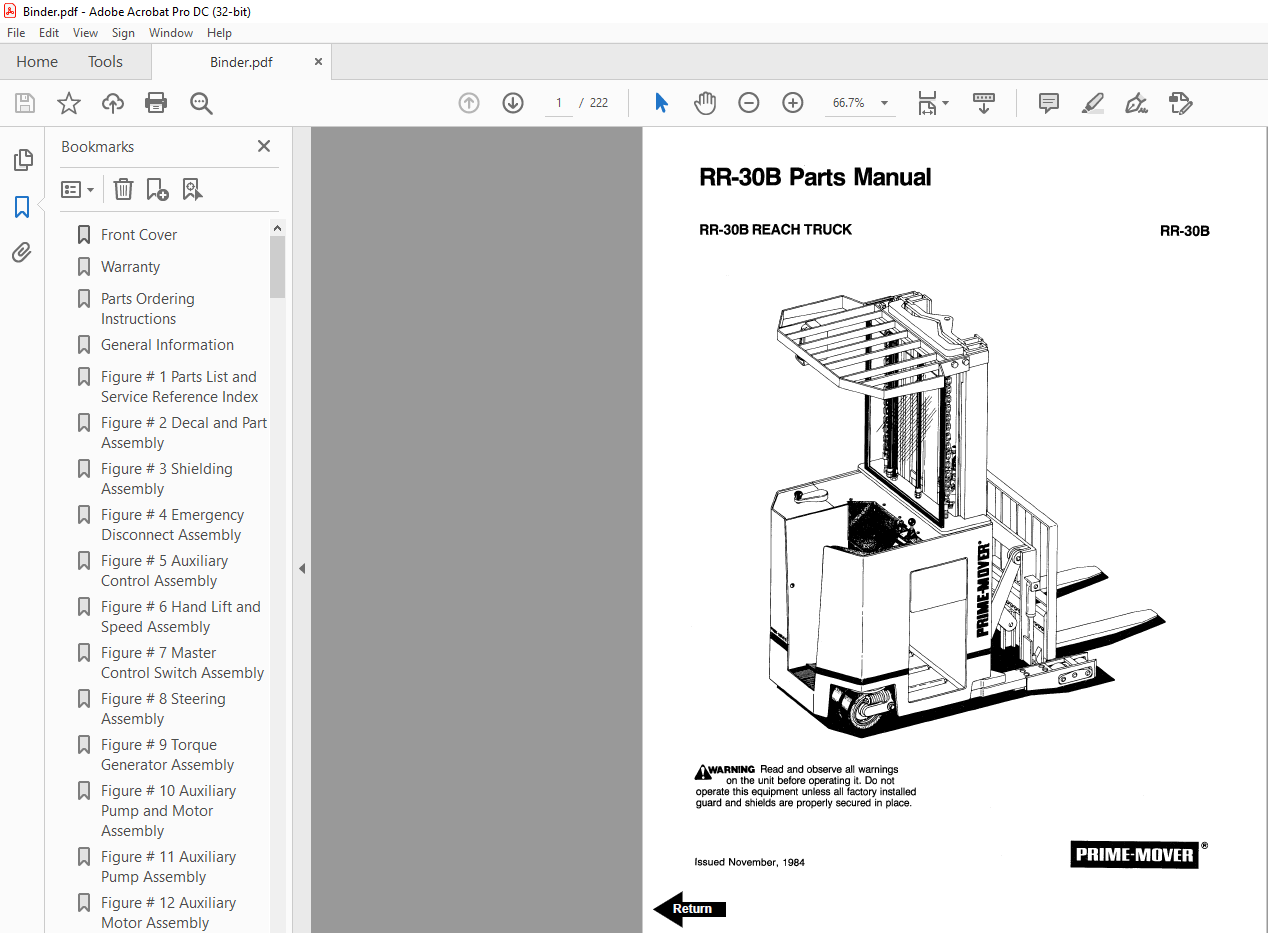Screen dimensions: 1268x933
Task: Go to Figure # 10 Auxiliary Pump and Motor bookmark
Action: click(x=168, y=811)
